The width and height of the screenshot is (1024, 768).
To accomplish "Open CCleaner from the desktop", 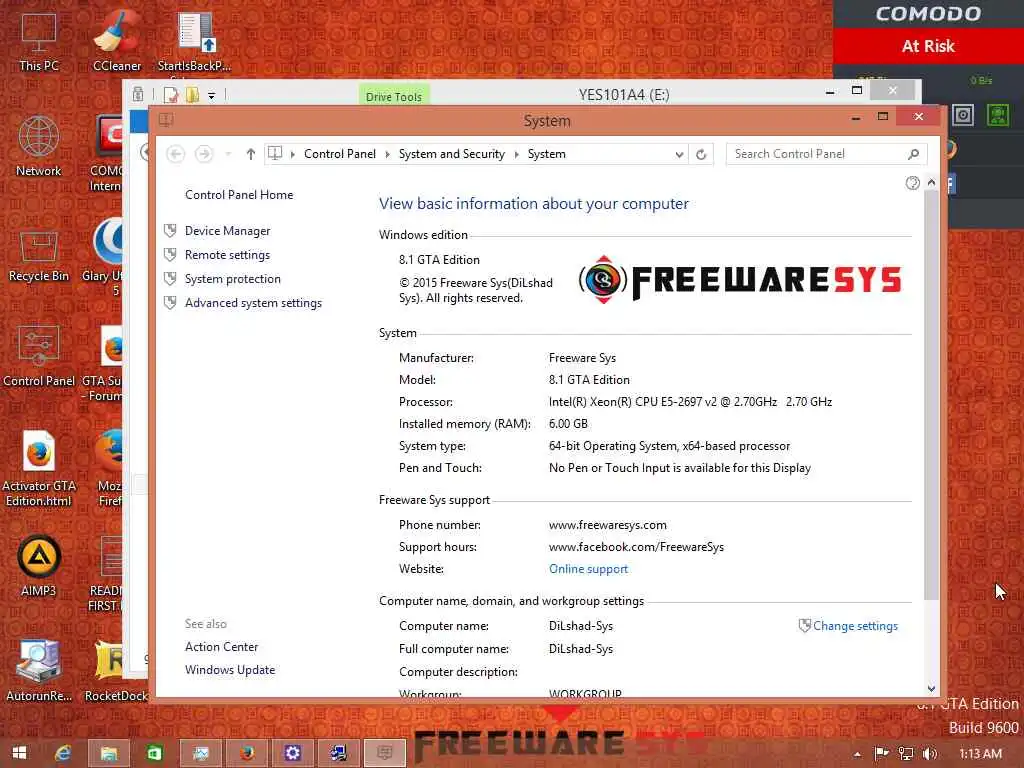I will point(117,42).
